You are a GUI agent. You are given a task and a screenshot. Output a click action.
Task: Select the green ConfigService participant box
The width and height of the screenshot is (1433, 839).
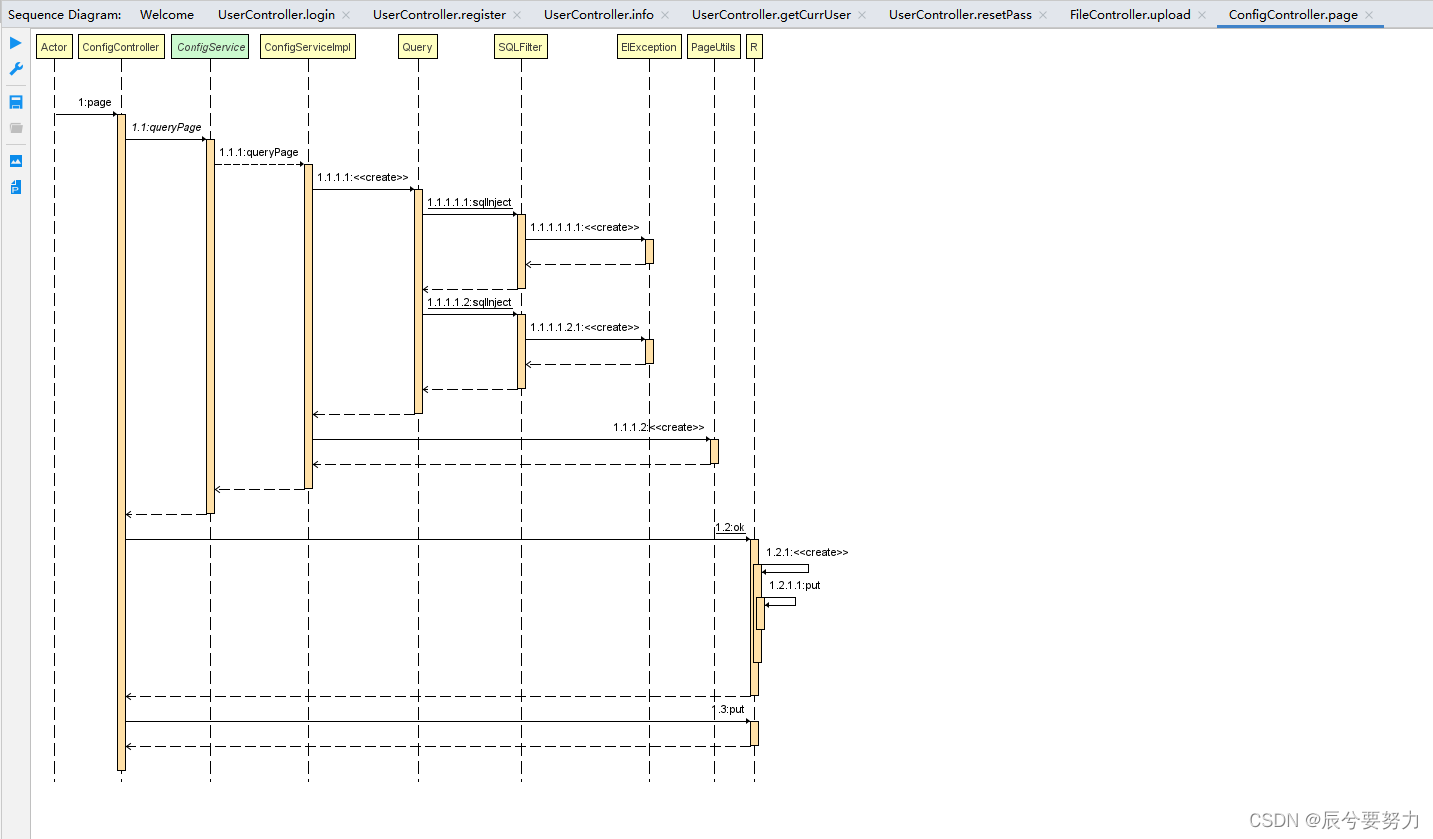coord(210,47)
